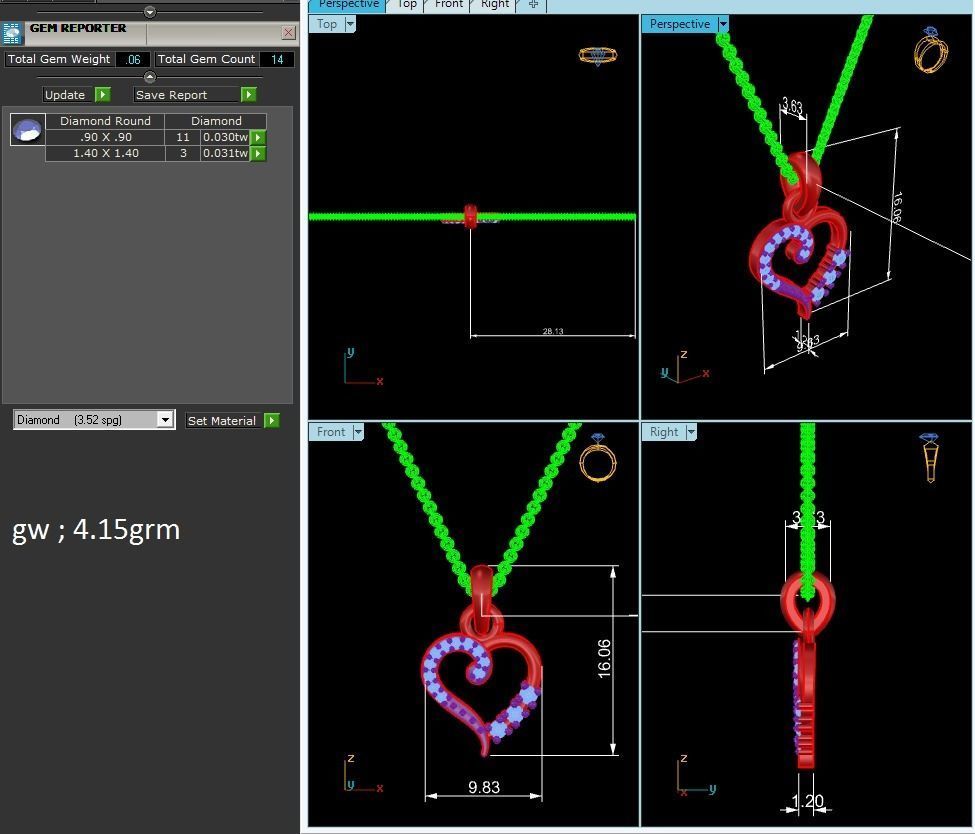Click the .90 X .90 size cell
Image resolution: width=975 pixels, height=834 pixels.
(105, 137)
